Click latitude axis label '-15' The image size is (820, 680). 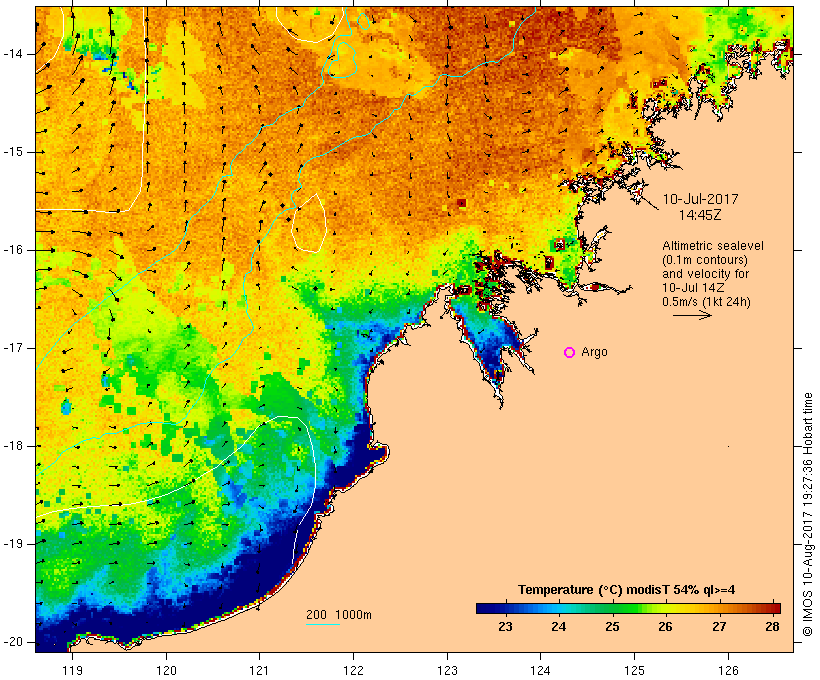point(13,152)
